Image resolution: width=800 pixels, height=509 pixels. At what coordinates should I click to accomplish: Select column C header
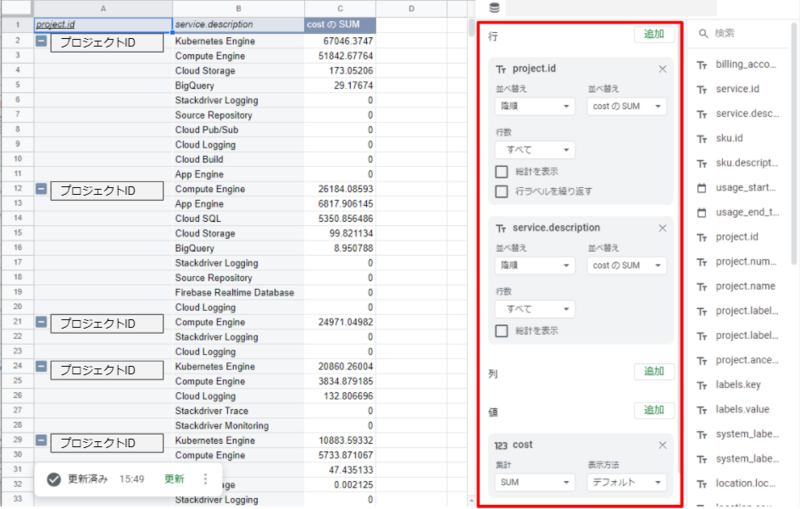[x=340, y=8]
